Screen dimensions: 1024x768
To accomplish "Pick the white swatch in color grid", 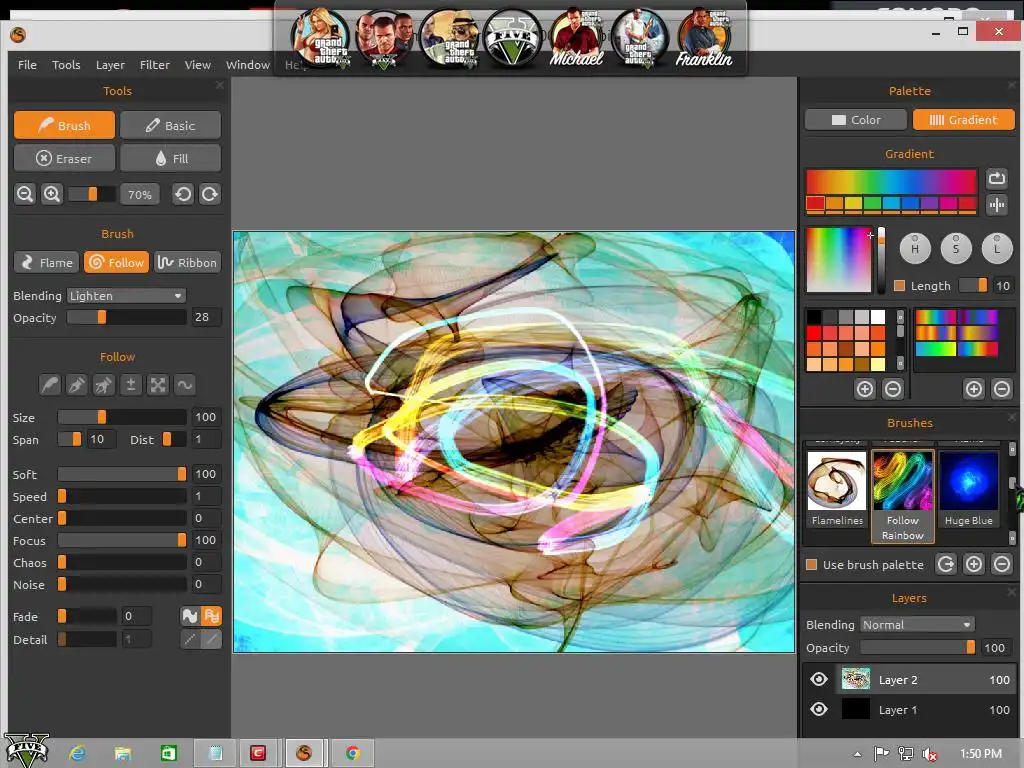I will (x=878, y=317).
